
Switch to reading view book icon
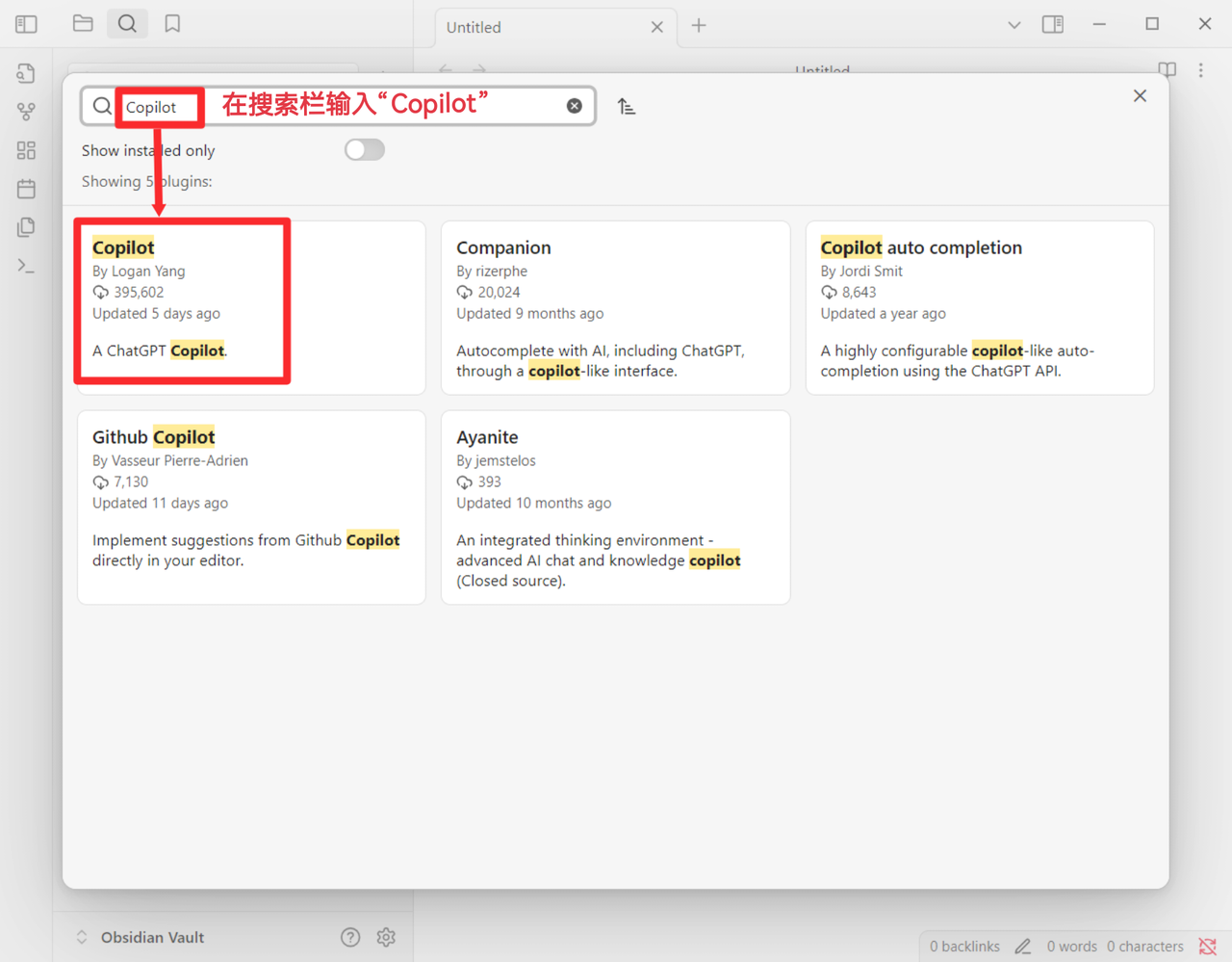coord(1167,69)
